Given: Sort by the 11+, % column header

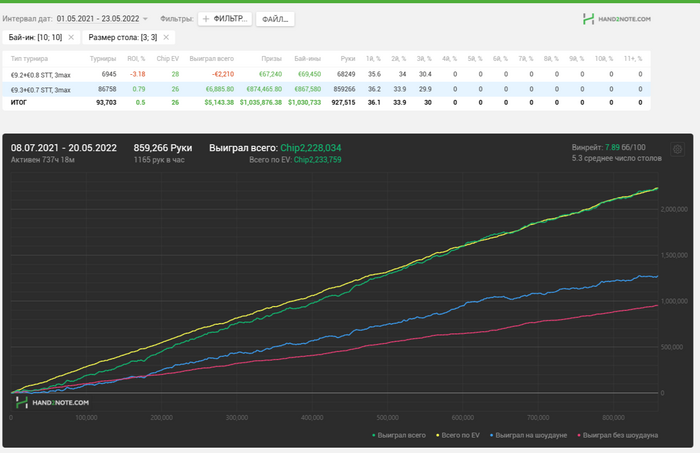Looking at the screenshot, I should tap(633, 58).
